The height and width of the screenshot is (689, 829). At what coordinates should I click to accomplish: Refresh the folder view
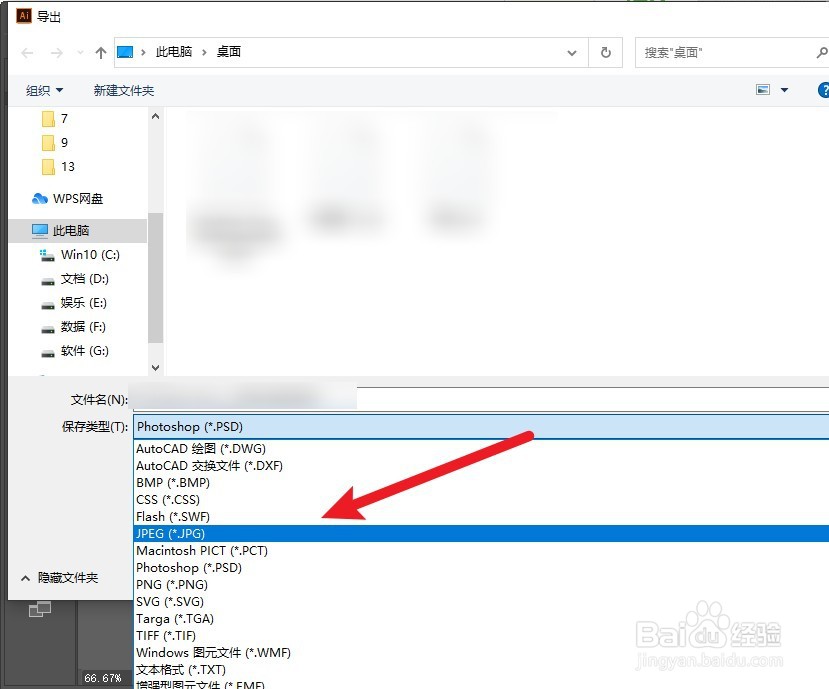click(606, 52)
